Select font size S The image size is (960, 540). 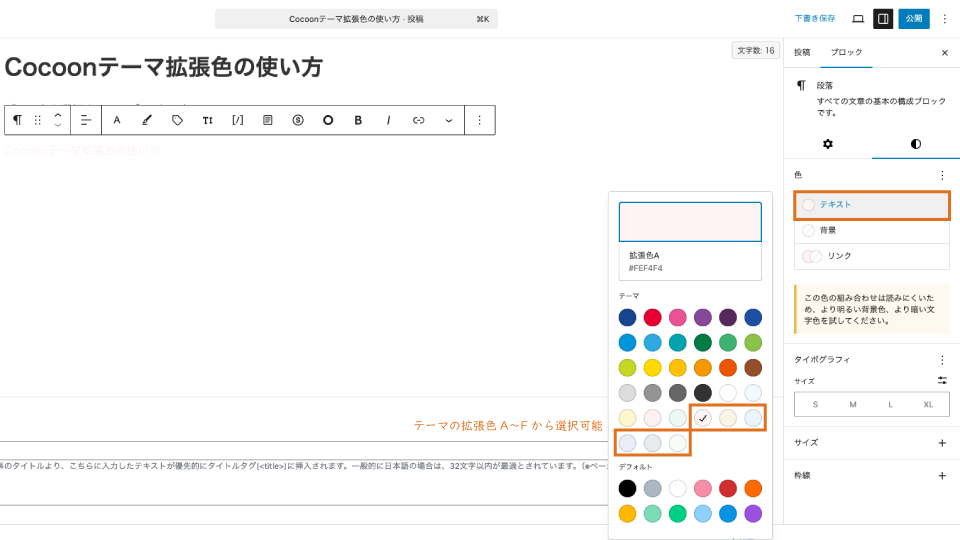tap(815, 405)
